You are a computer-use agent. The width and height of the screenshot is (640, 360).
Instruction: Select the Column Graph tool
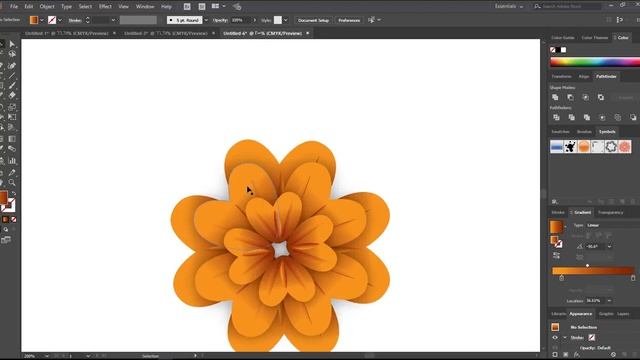click(x=12, y=161)
